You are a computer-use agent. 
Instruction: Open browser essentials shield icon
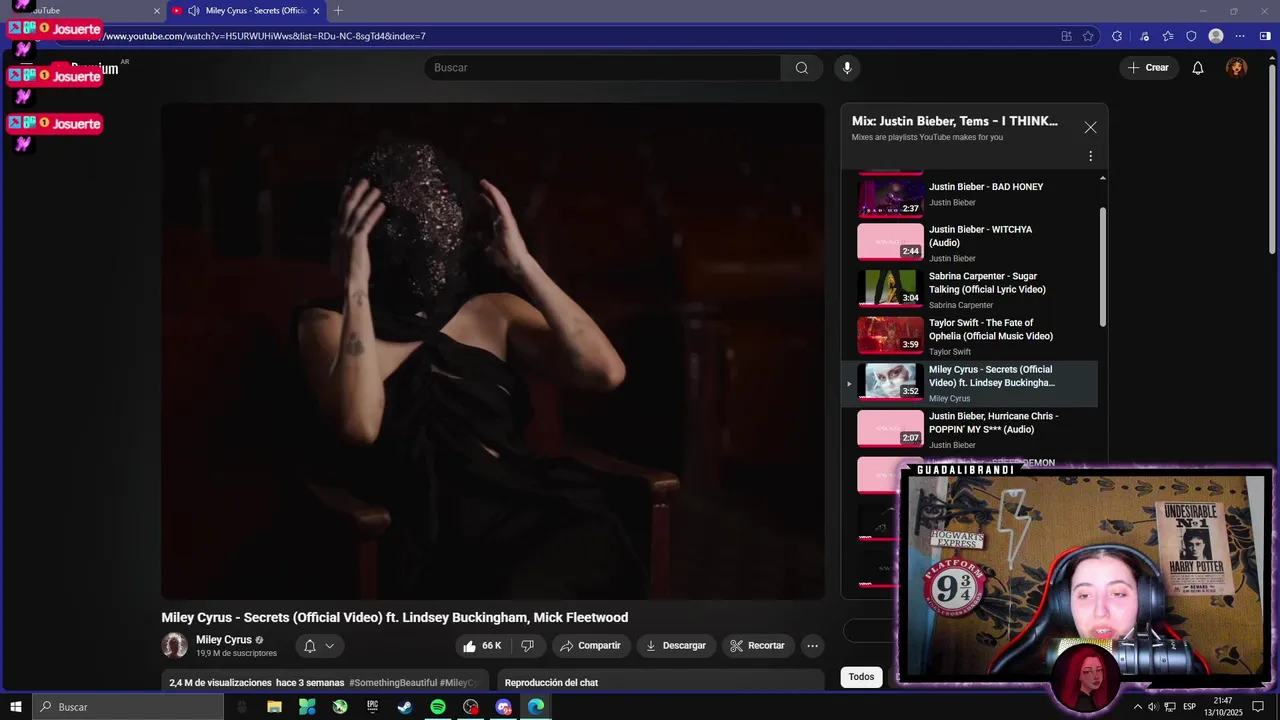coord(1191,36)
